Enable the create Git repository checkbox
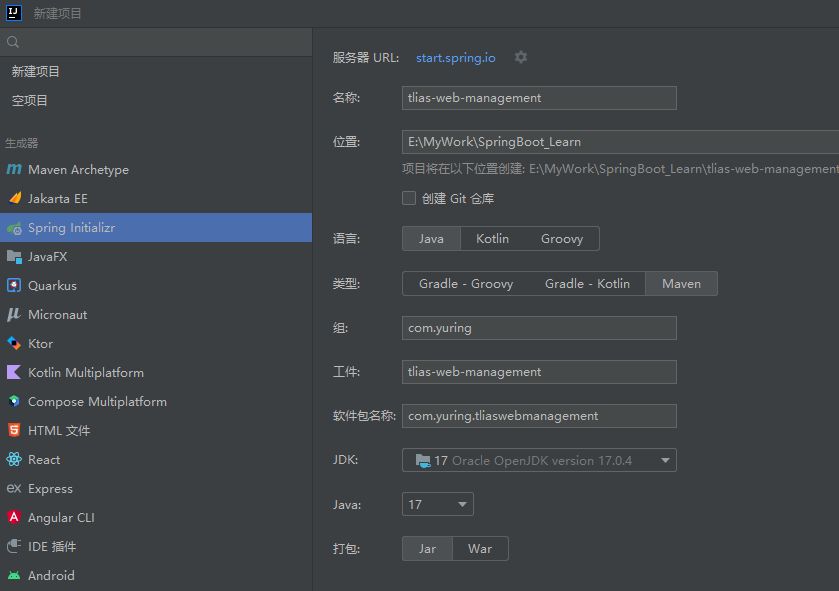This screenshot has height=591, width=839. [x=409, y=198]
